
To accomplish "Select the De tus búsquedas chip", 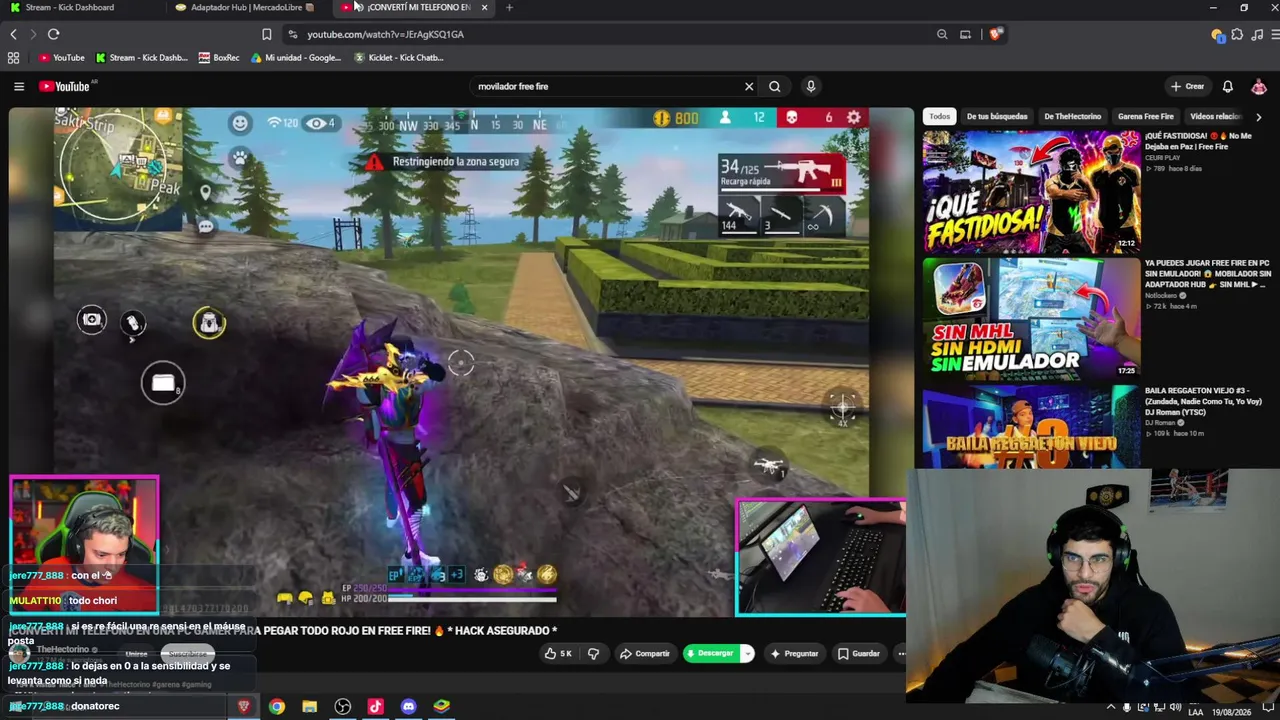I will click(x=997, y=116).
